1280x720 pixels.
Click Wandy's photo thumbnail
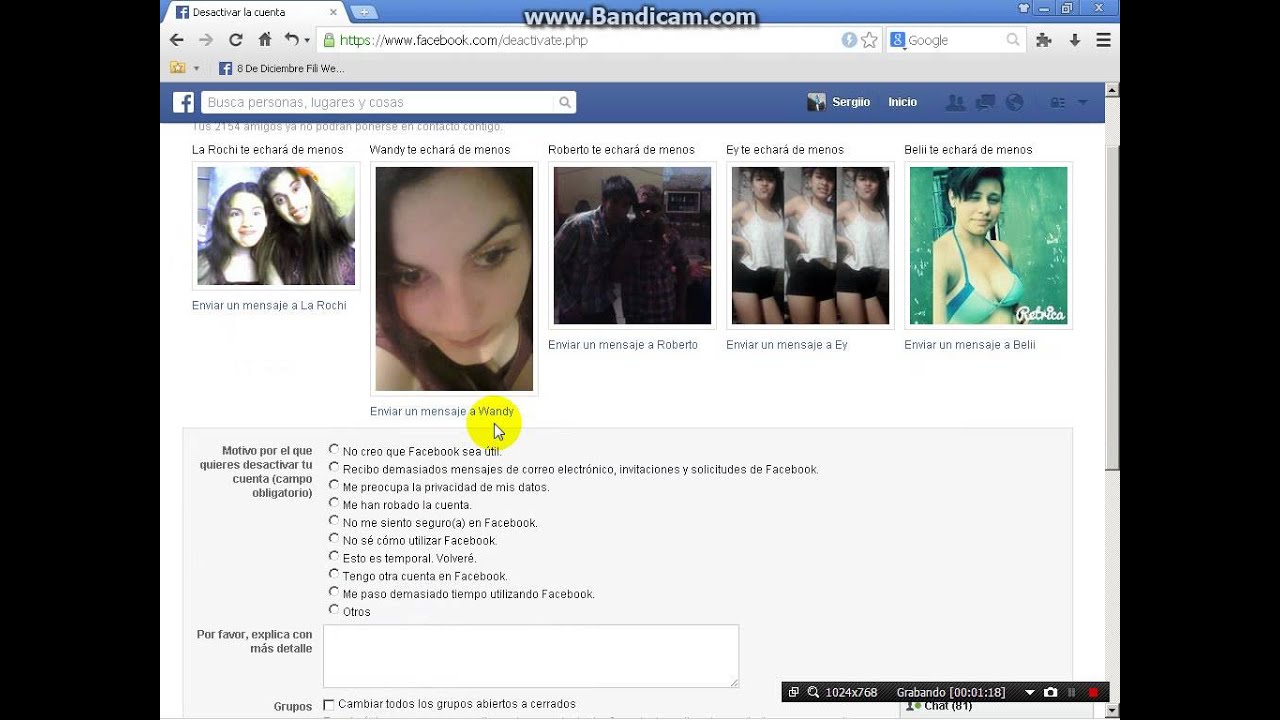point(454,278)
